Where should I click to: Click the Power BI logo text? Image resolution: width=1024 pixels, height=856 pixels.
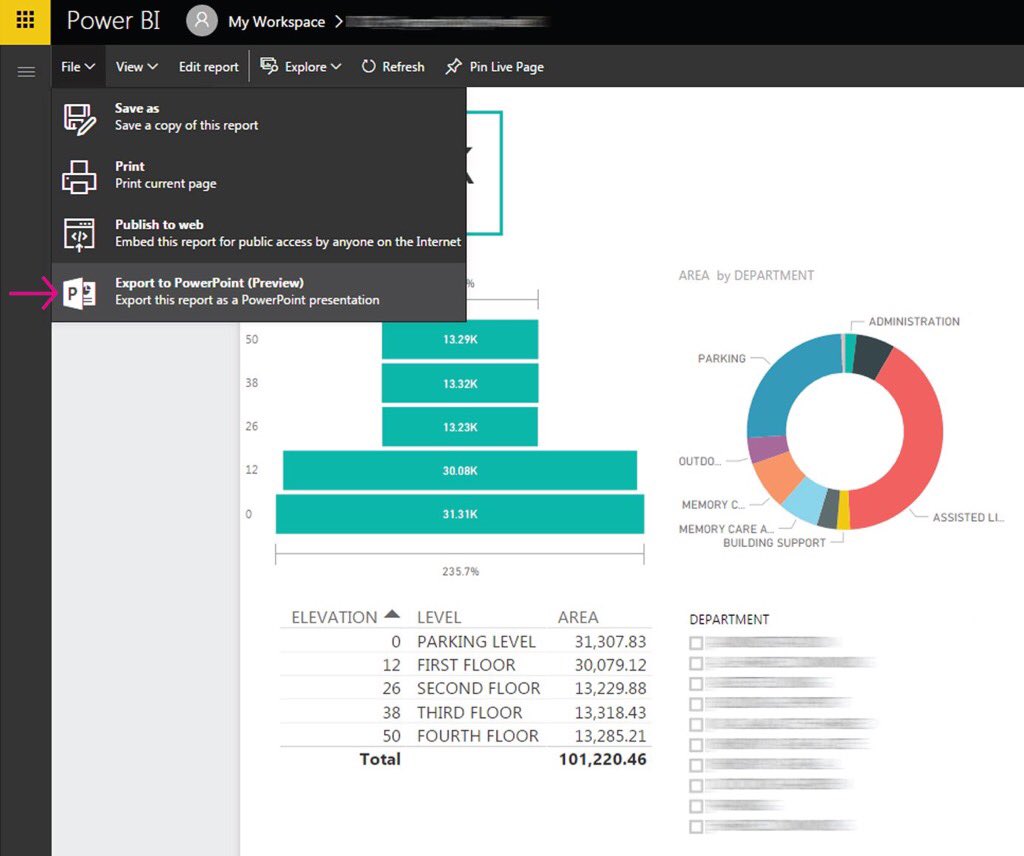tap(114, 20)
